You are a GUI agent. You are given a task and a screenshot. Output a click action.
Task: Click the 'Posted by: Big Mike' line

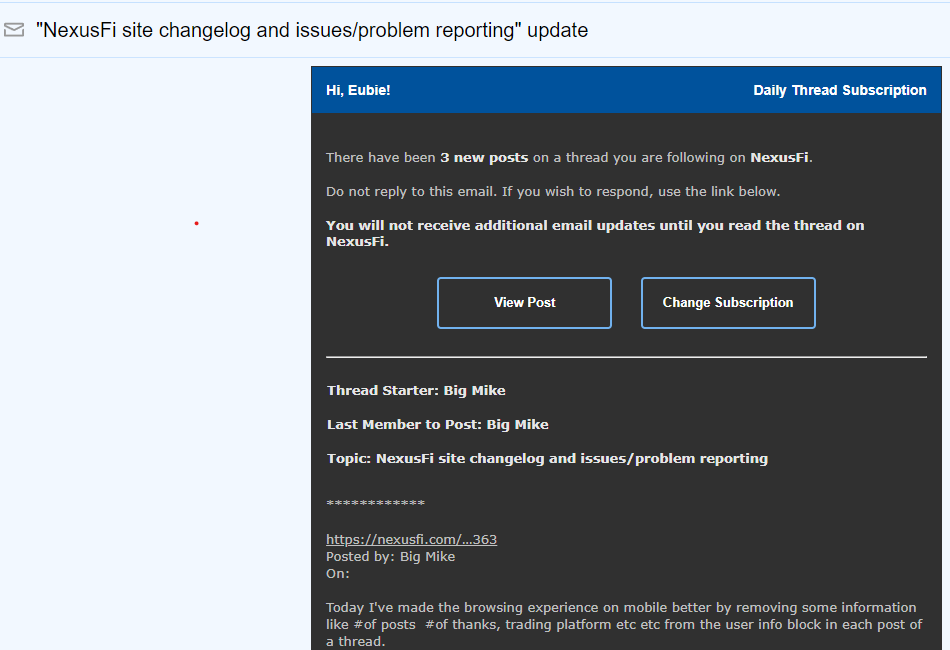[x=390, y=557]
